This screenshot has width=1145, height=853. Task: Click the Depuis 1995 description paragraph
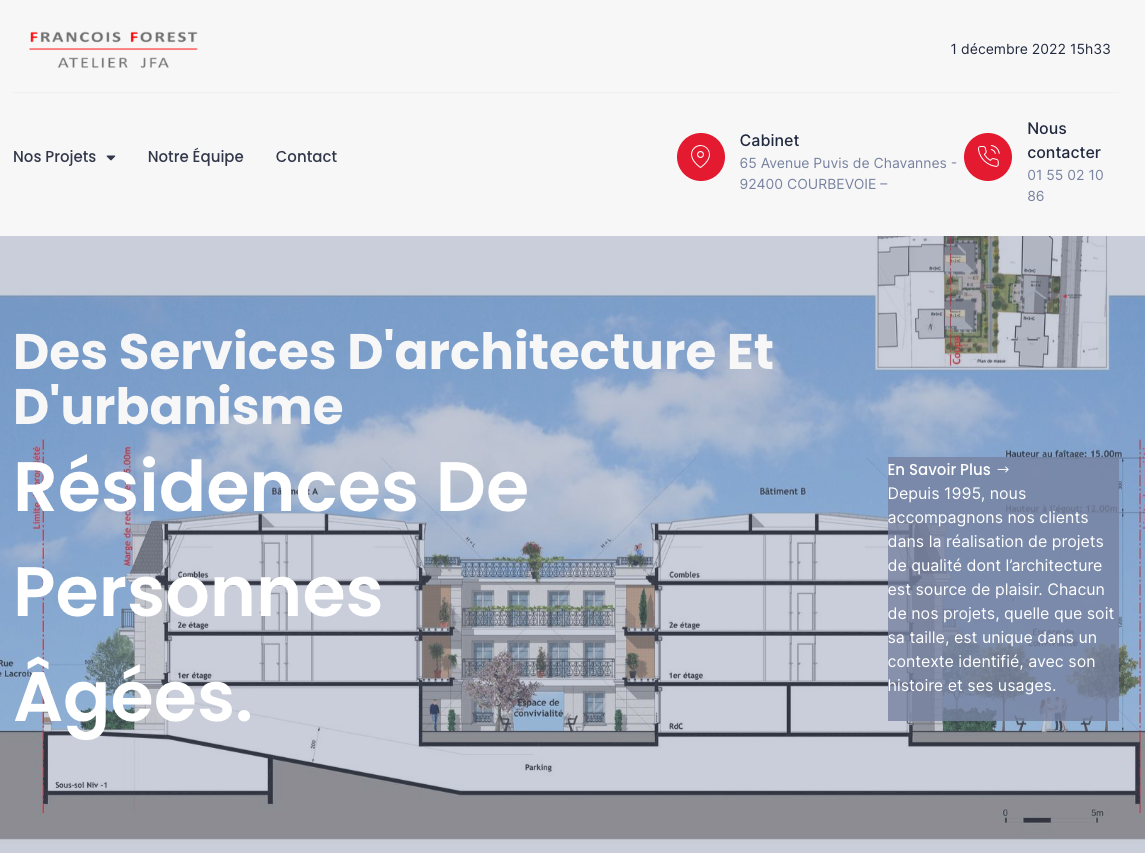coord(1001,589)
